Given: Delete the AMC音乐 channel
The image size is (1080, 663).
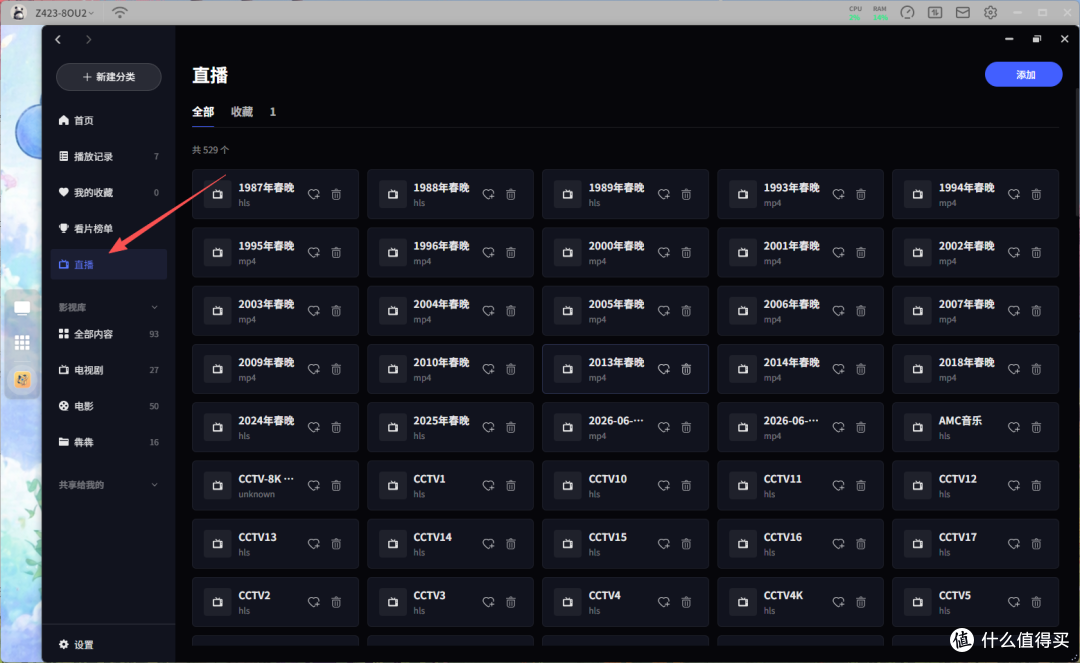Looking at the screenshot, I should 1036,428.
